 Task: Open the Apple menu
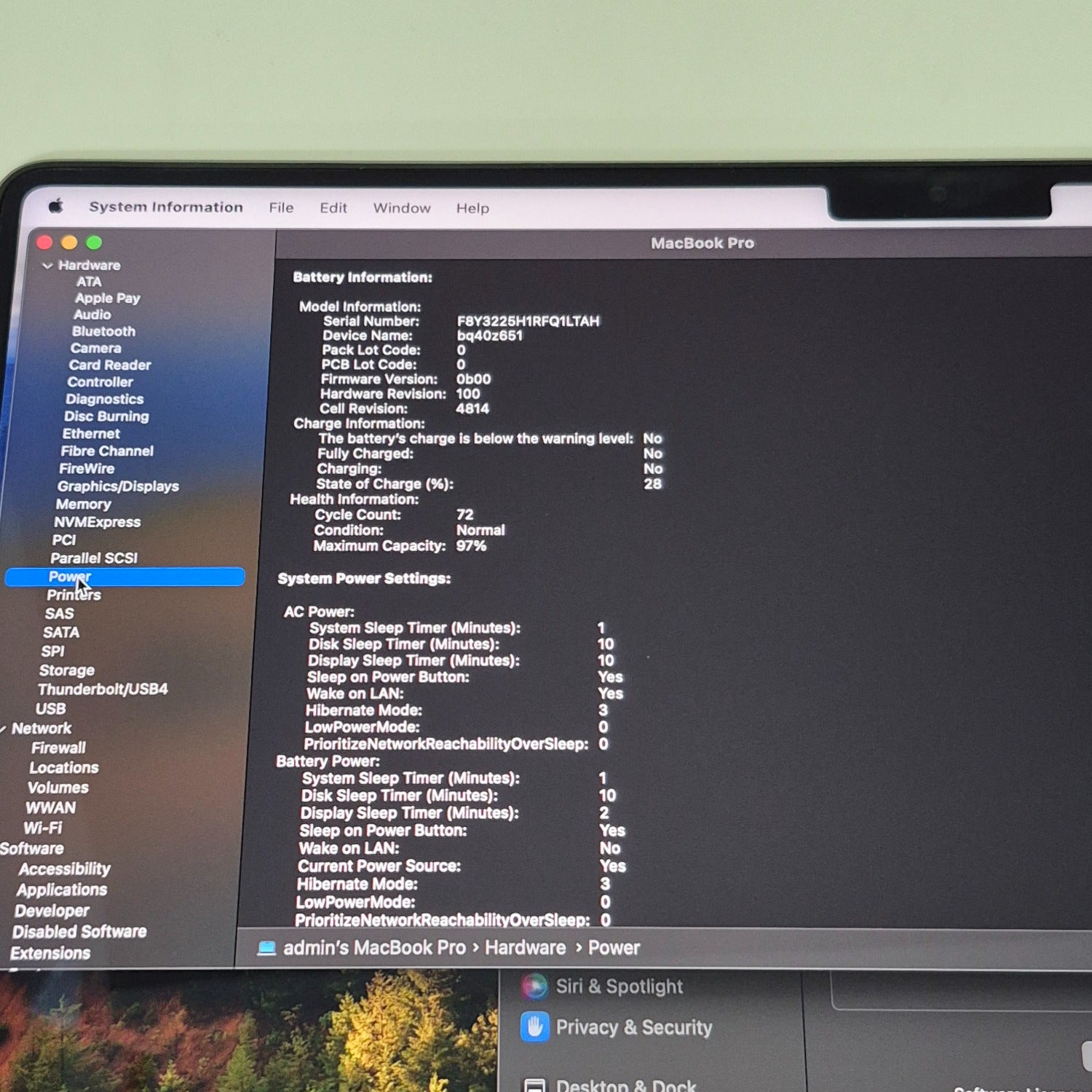point(56,206)
